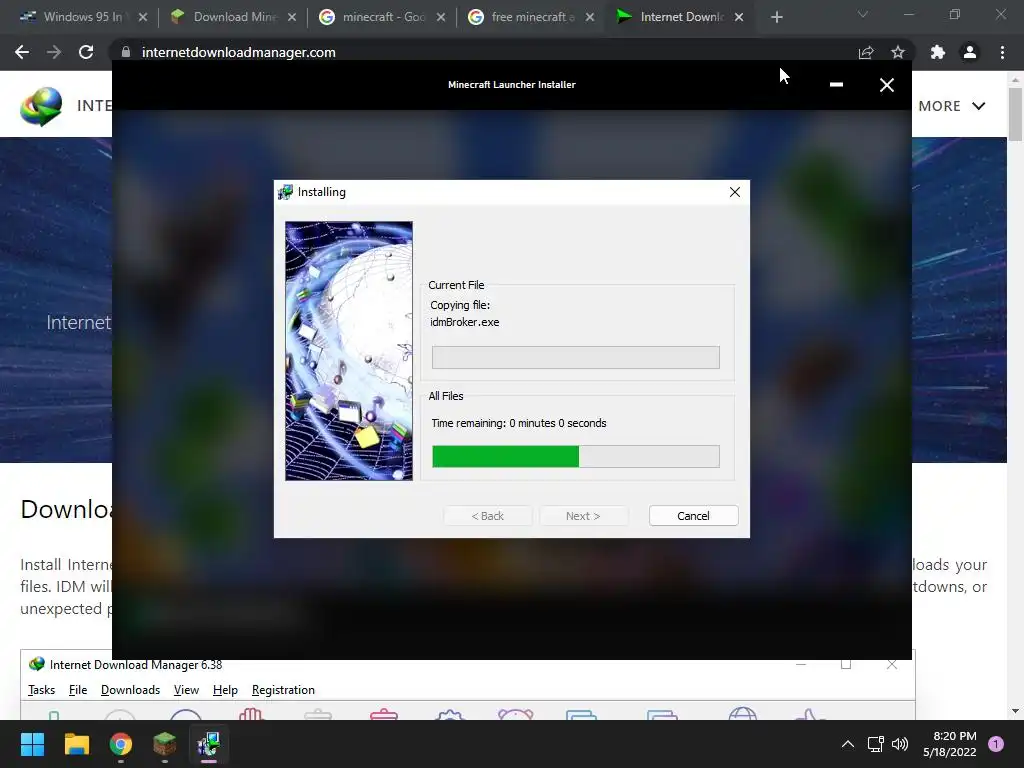This screenshot has height=768, width=1024.
Task: Share this page icon
Action: (866, 52)
